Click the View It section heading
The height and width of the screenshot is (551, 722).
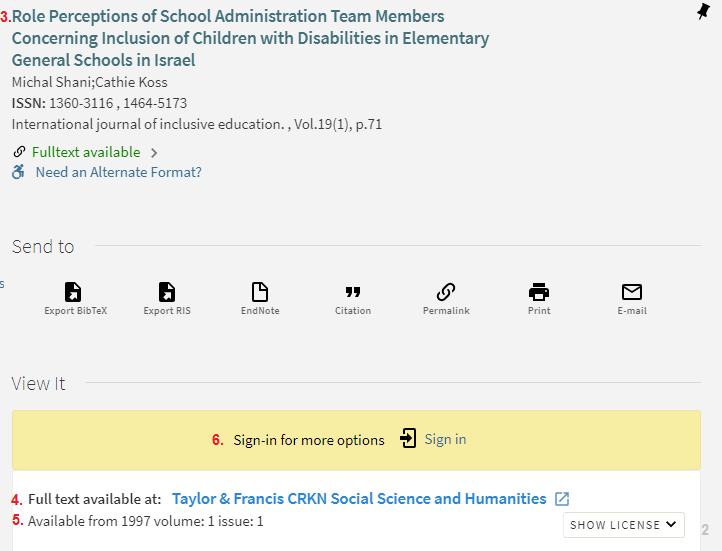(x=38, y=383)
